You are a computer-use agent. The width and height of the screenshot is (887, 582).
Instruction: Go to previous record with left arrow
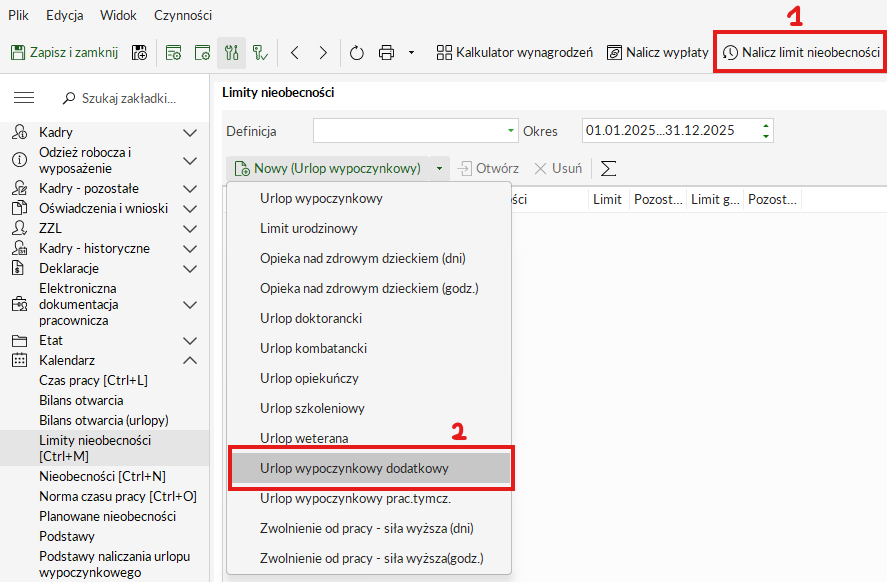[295, 52]
